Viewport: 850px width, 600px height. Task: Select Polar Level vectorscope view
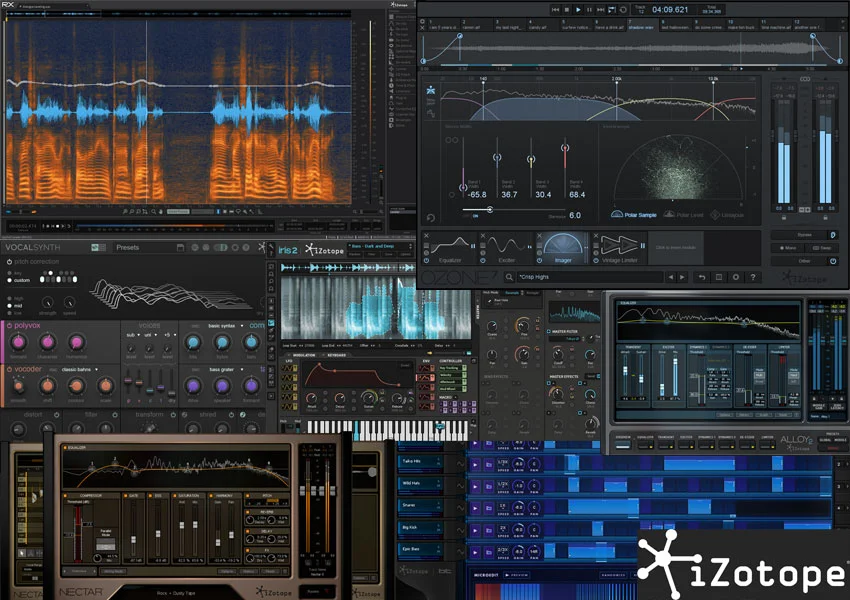[x=683, y=215]
